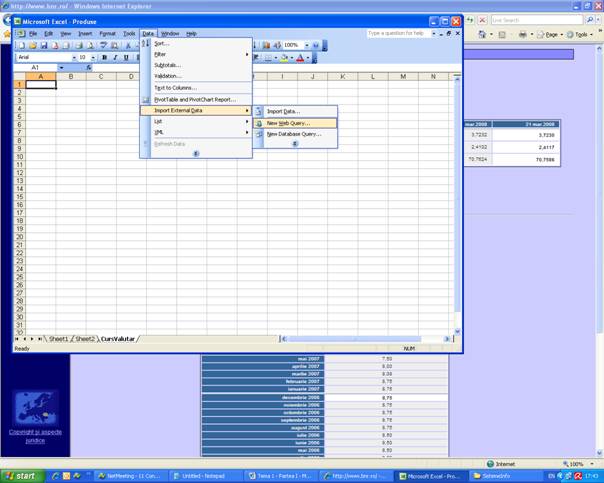The image size is (604, 483).
Task: Open the Font Color dropdown arrow
Action: [308, 58]
